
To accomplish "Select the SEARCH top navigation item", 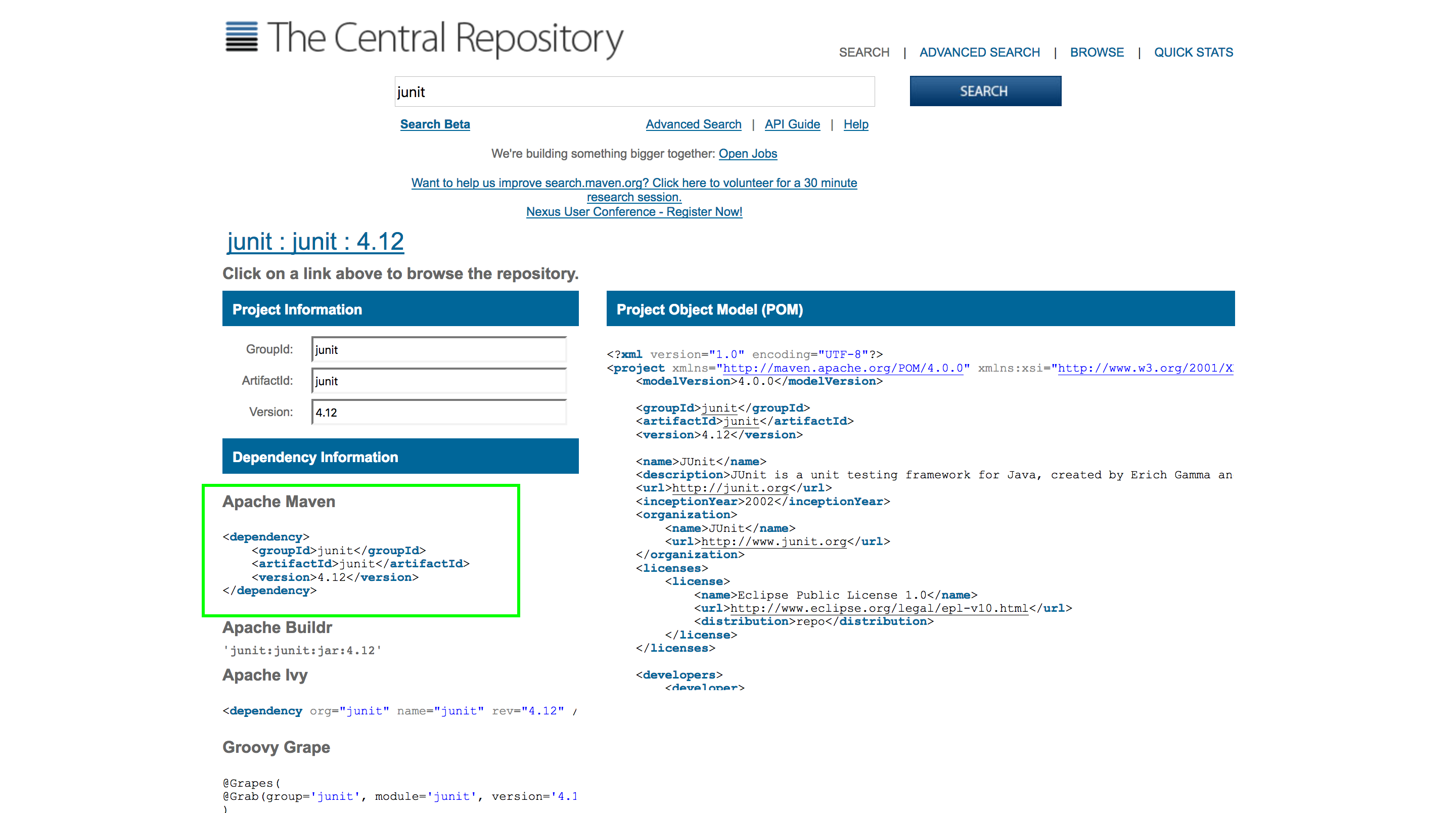I will click(x=863, y=52).
